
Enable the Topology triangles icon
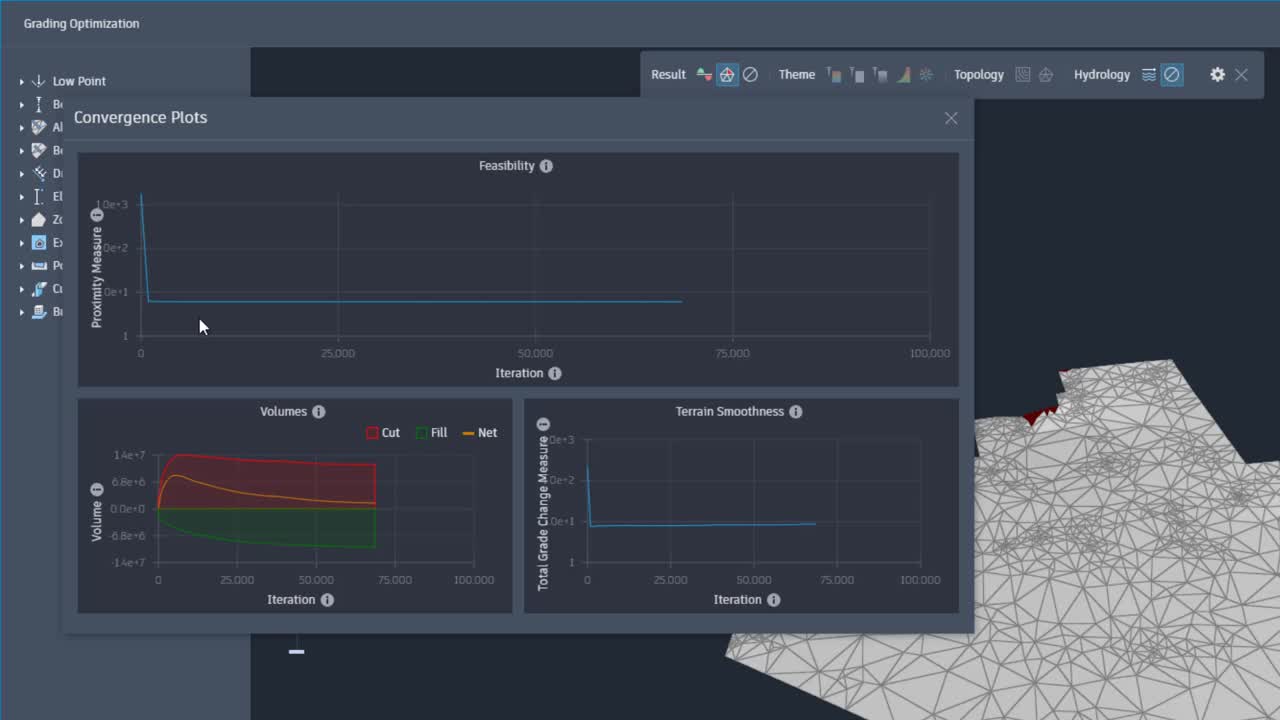click(x=1045, y=75)
